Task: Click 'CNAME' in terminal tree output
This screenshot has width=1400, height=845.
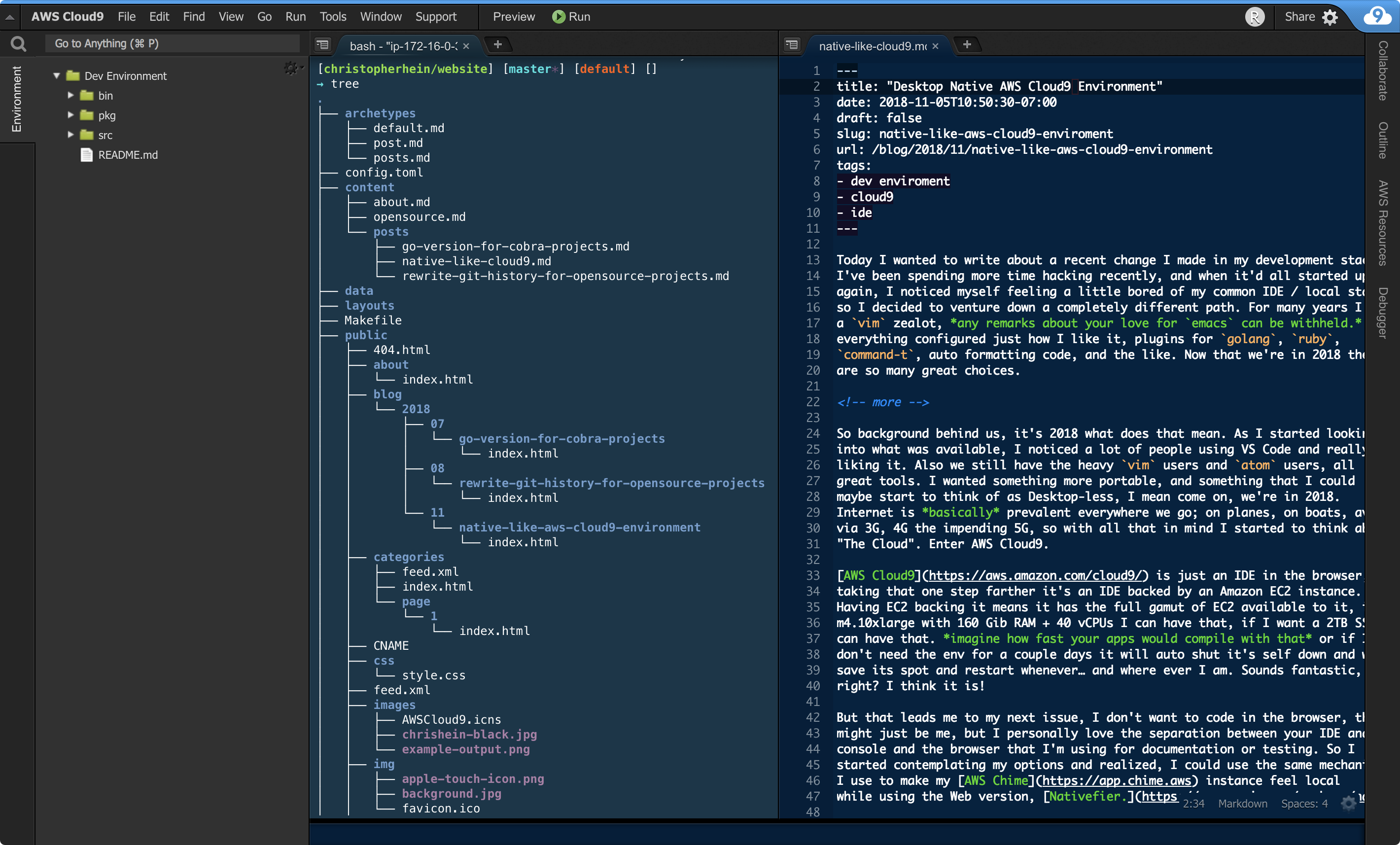Action: (391, 645)
